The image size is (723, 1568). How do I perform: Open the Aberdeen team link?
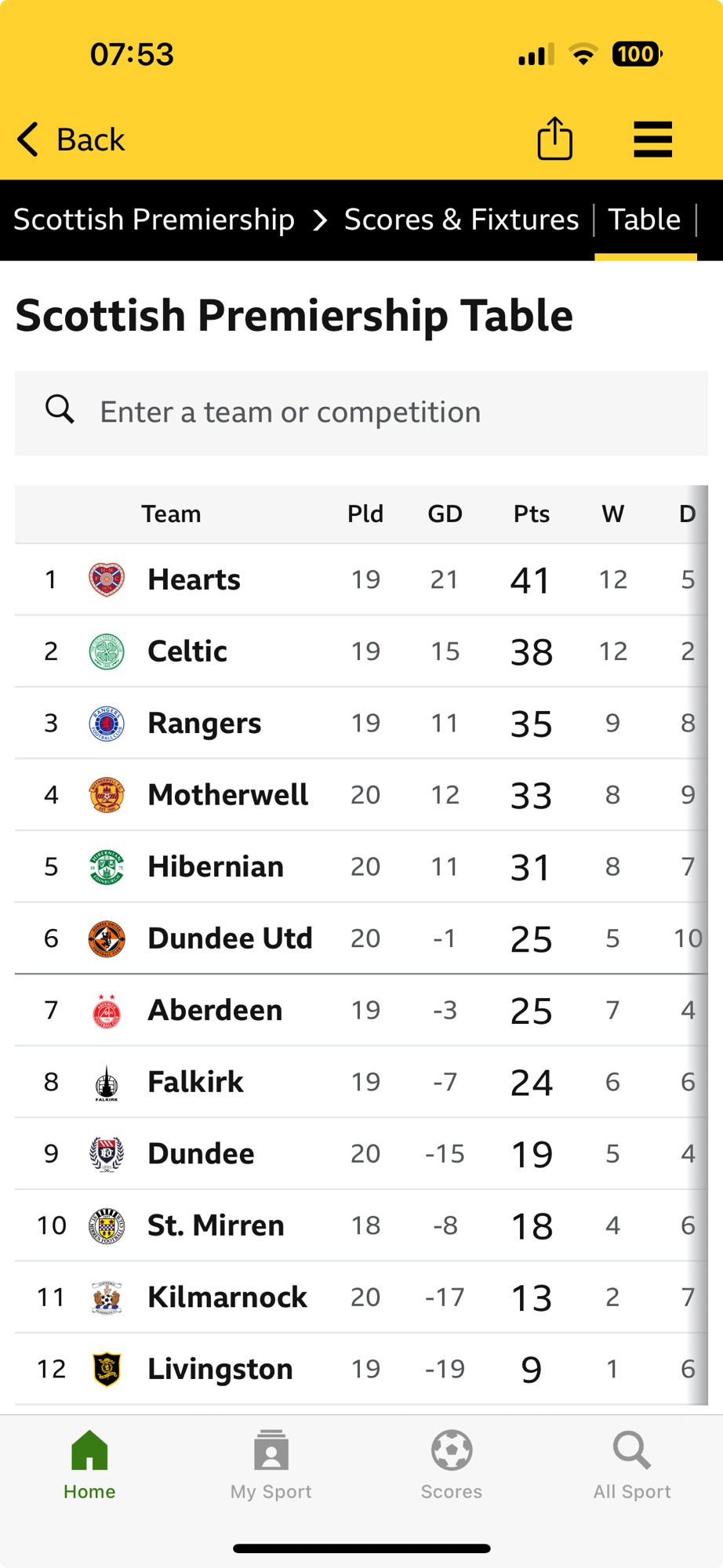tap(215, 1011)
